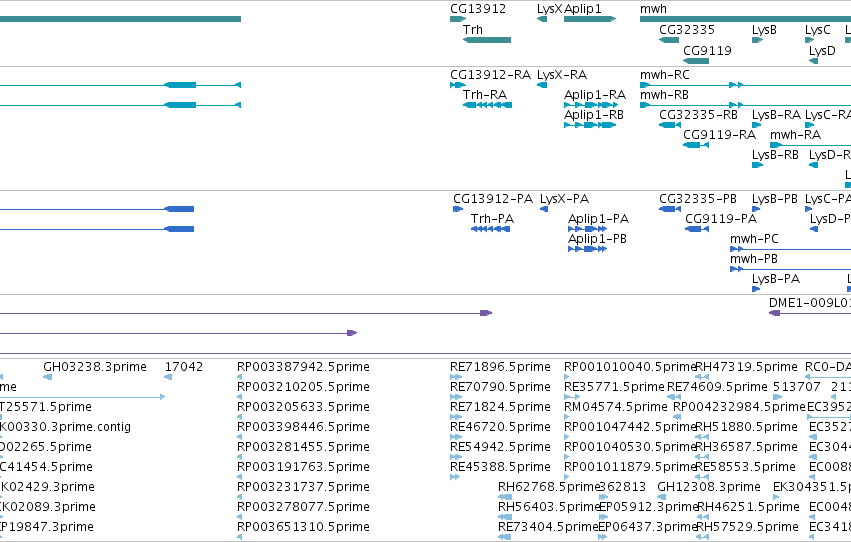The width and height of the screenshot is (851, 542).
Task: Click the GH12308.3prime EST label
Action: pyautogui.click(x=708, y=487)
